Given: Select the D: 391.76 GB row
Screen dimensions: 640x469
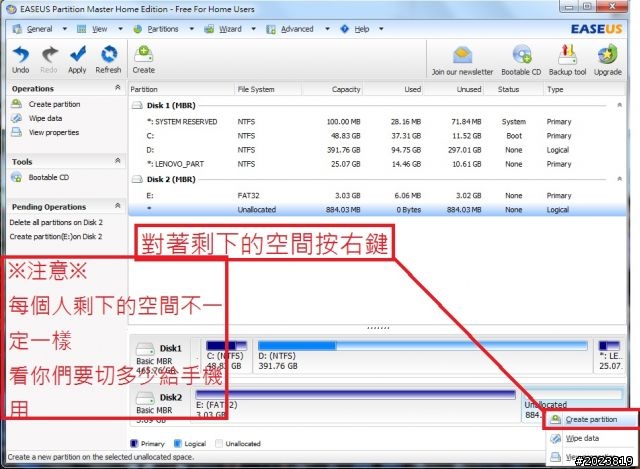Looking at the screenshot, I should click(377, 150).
